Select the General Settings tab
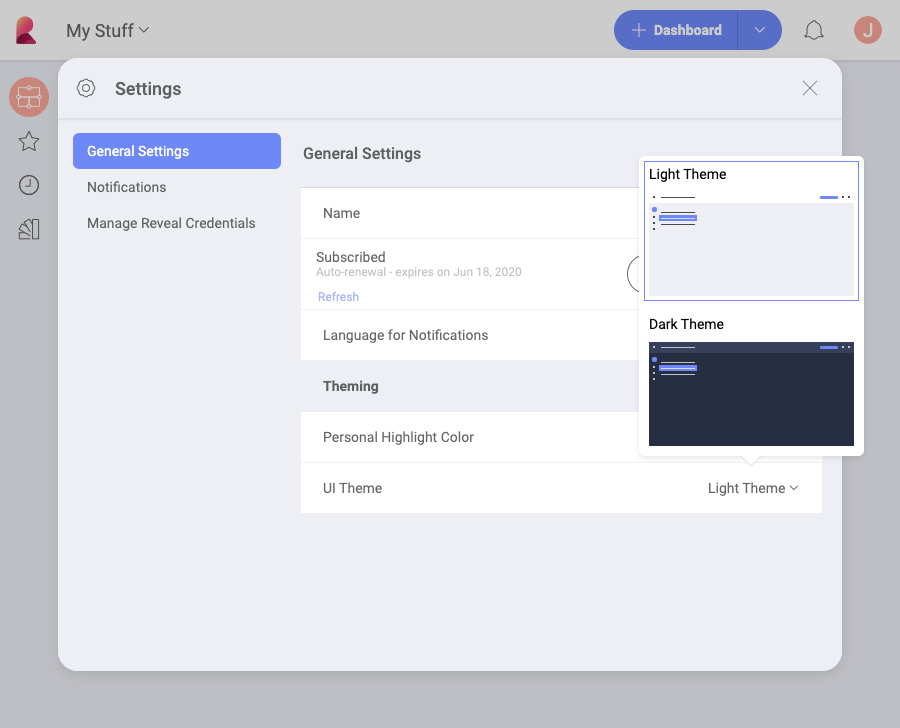Image resolution: width=900 pixels, height=728 pixels. coord(176,151)
